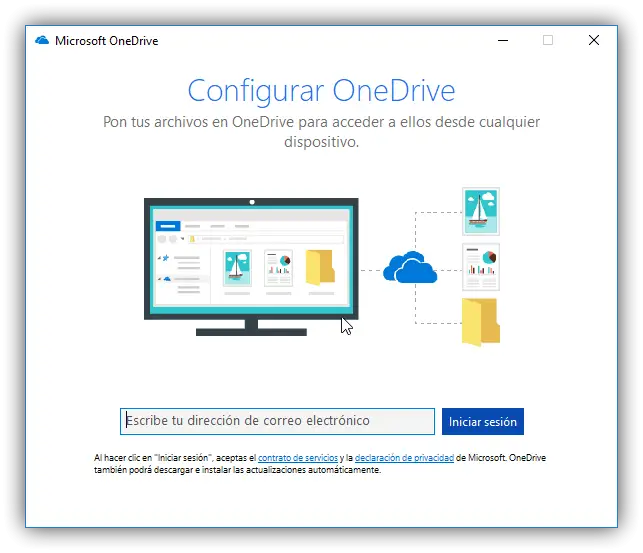Viewport: 643px width, 553px height.
Task: Click the Iniciar sesión button
Action: click(483, 421)
